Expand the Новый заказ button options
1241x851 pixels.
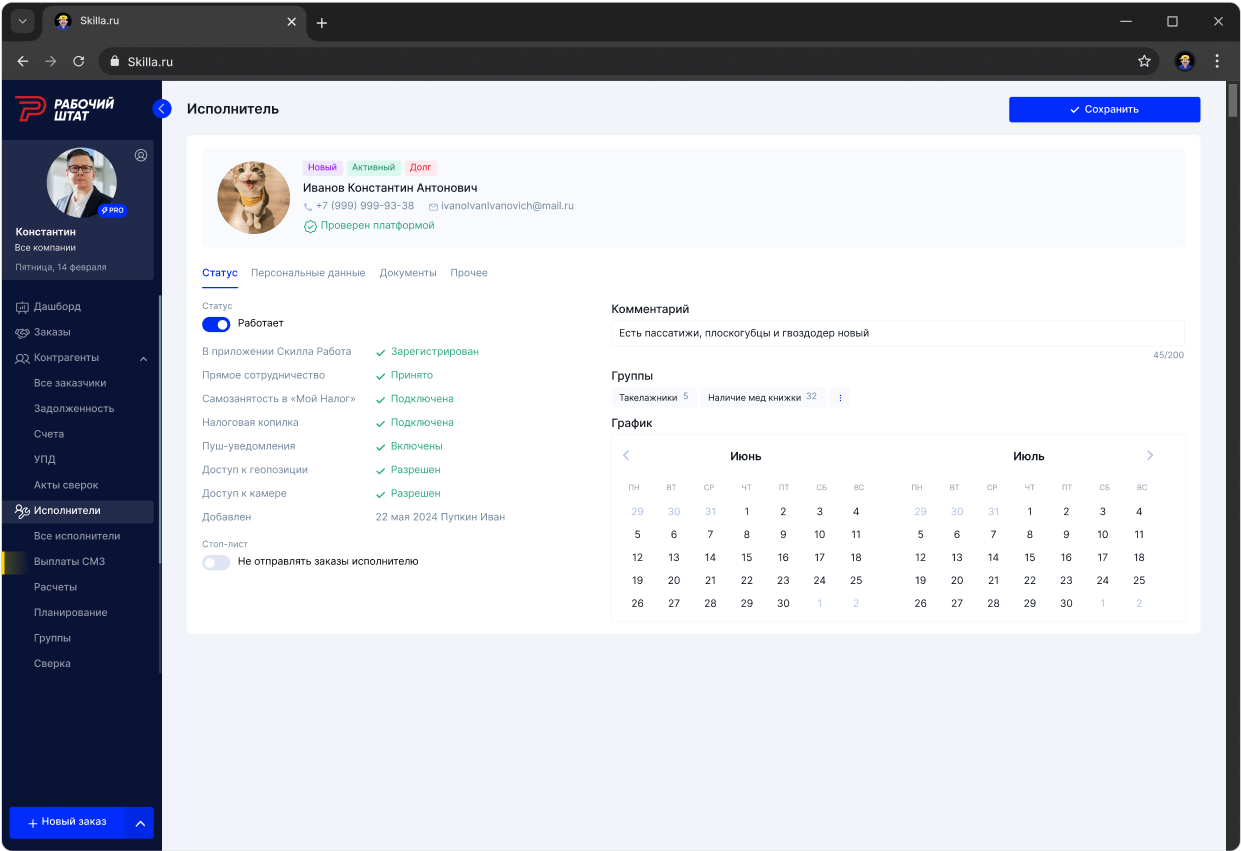tap(138, 822)
